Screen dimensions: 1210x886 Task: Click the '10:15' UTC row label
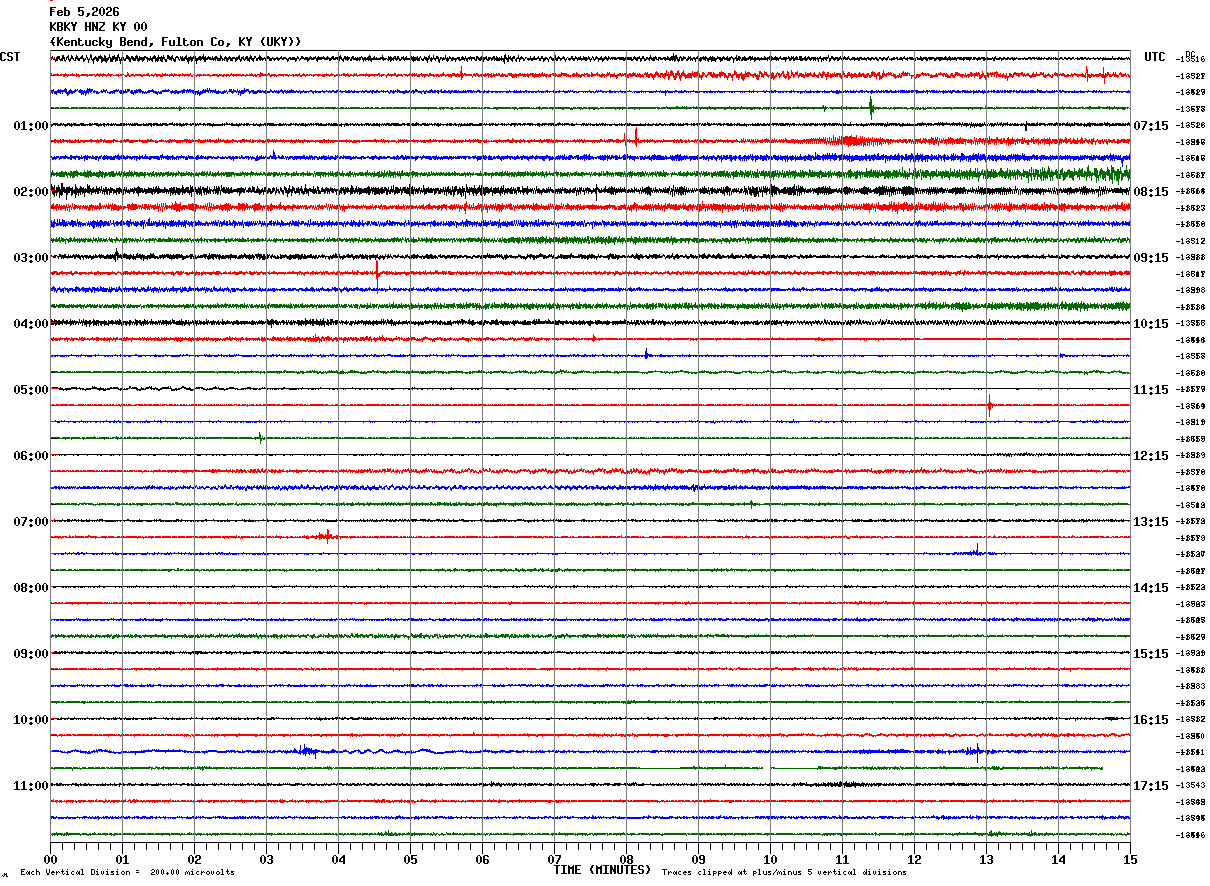point(1151,323)
